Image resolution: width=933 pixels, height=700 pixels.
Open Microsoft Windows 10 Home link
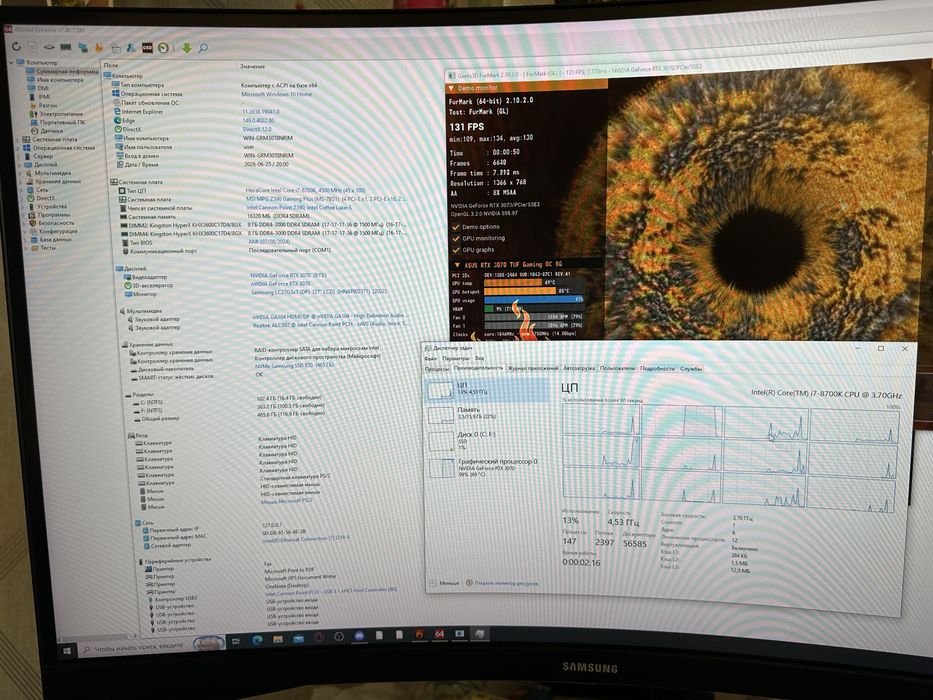[x=276, y=94]
